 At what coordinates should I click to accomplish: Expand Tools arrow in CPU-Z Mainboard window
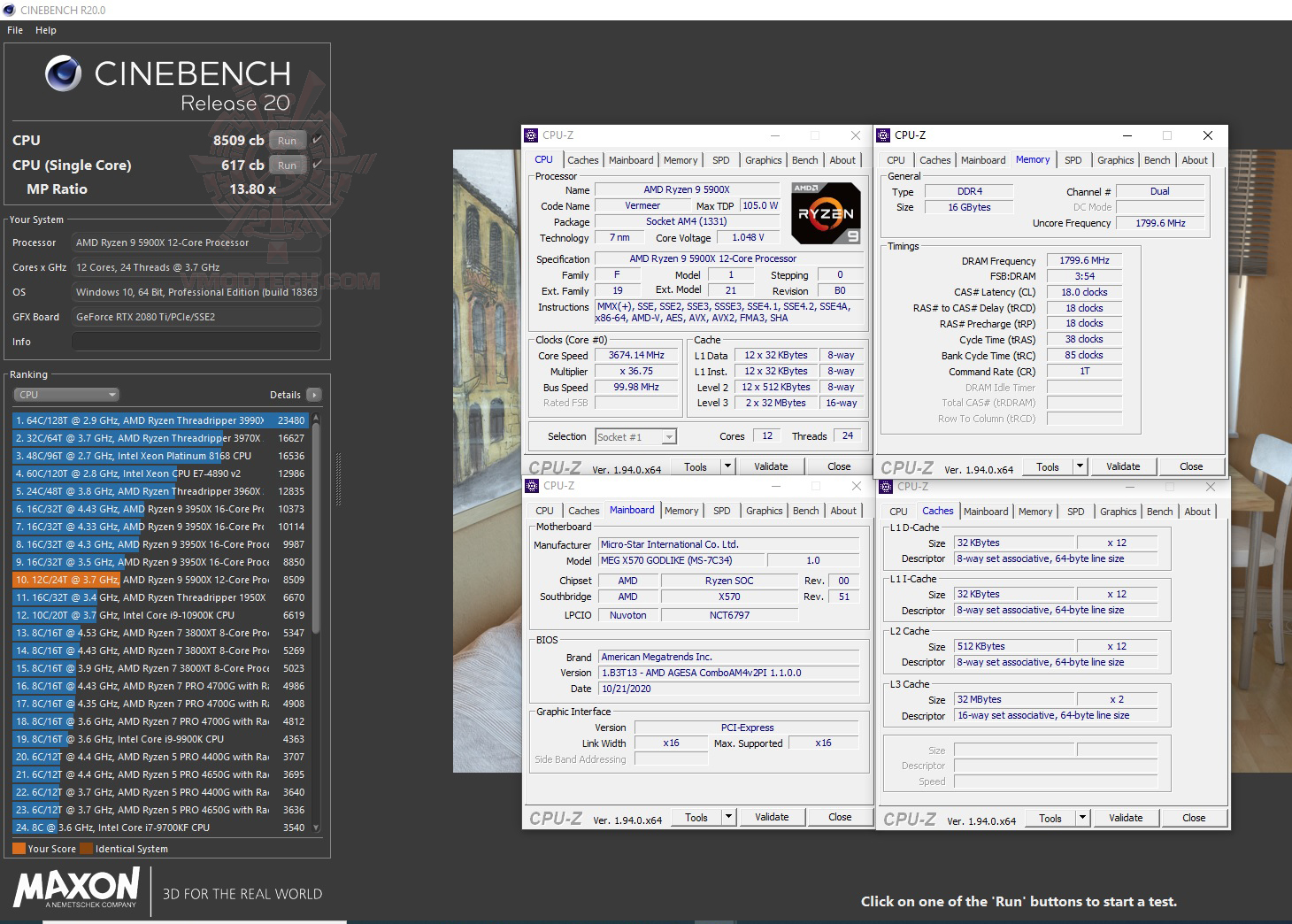point(728,817)
